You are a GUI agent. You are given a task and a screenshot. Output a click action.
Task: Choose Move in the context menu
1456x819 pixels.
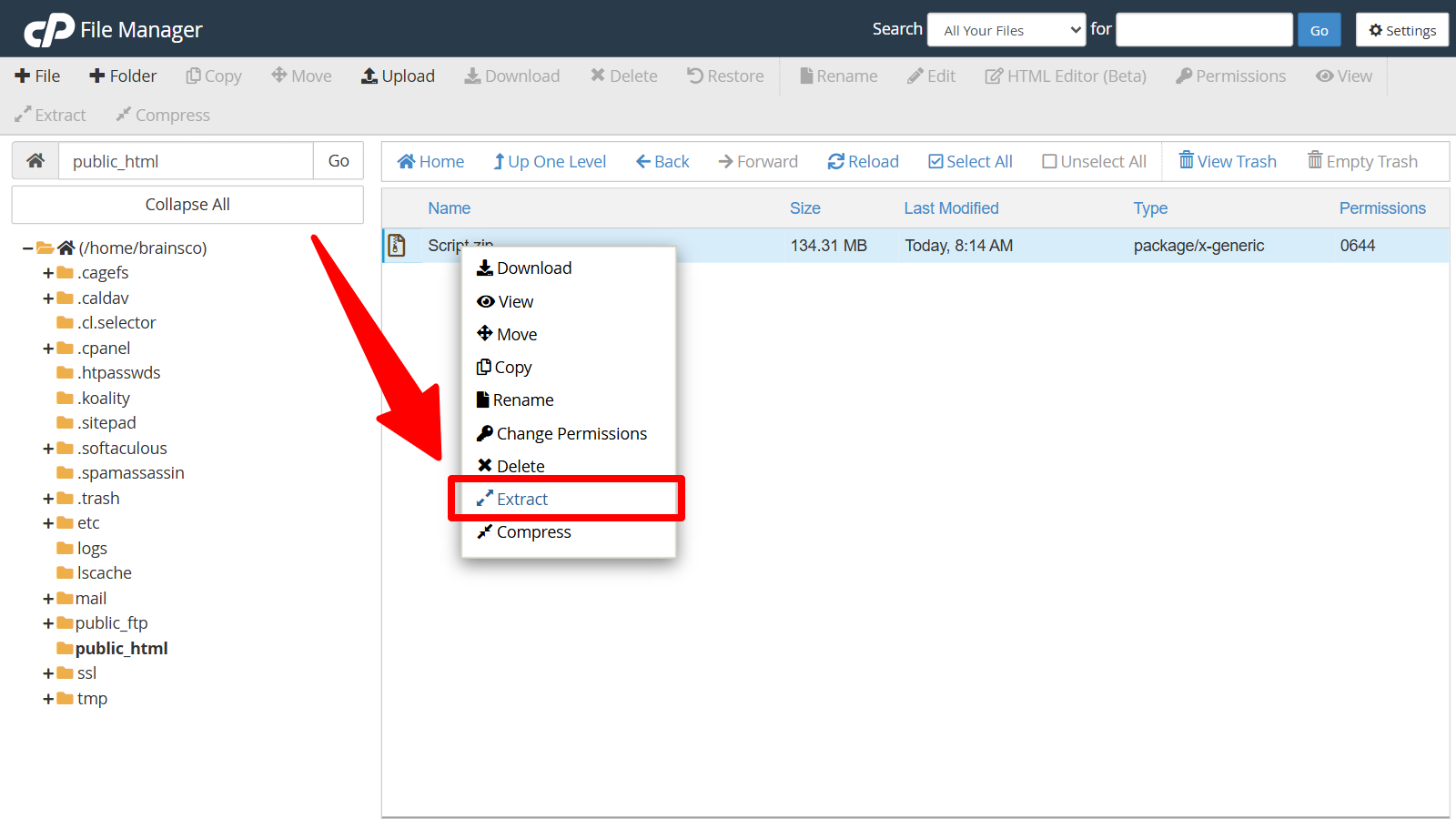507,335
